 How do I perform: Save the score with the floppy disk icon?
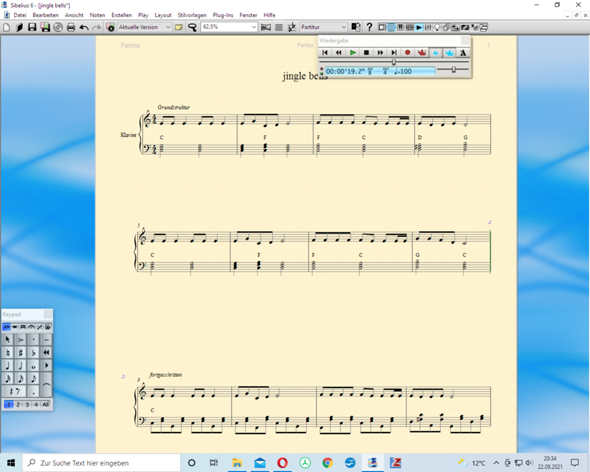pos(32,27)
